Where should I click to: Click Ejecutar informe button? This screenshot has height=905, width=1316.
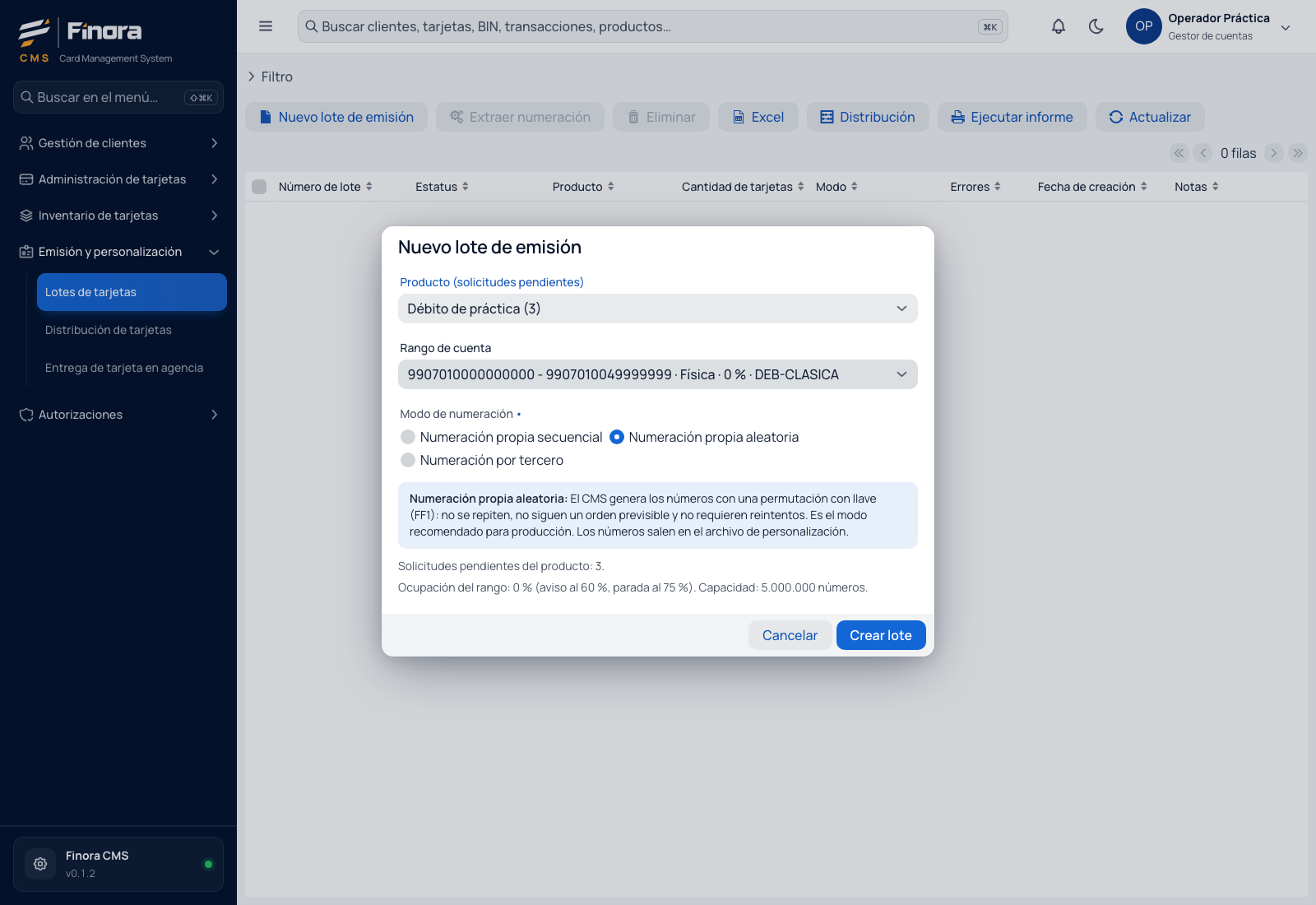[x=1012, y=117]
